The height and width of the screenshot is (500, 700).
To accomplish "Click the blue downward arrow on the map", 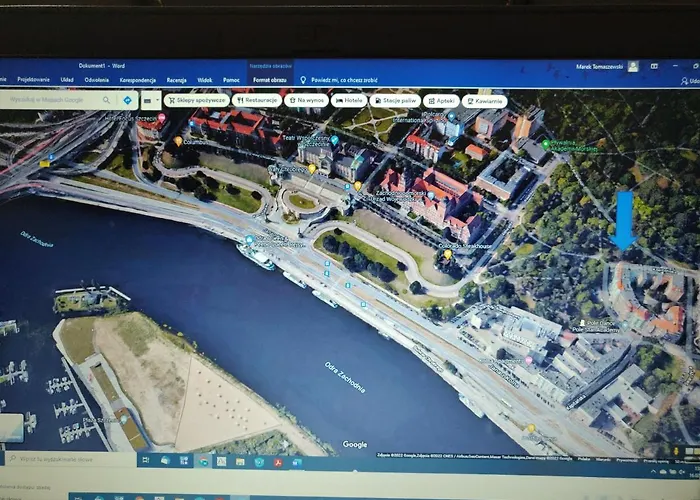I will [624, 220].
